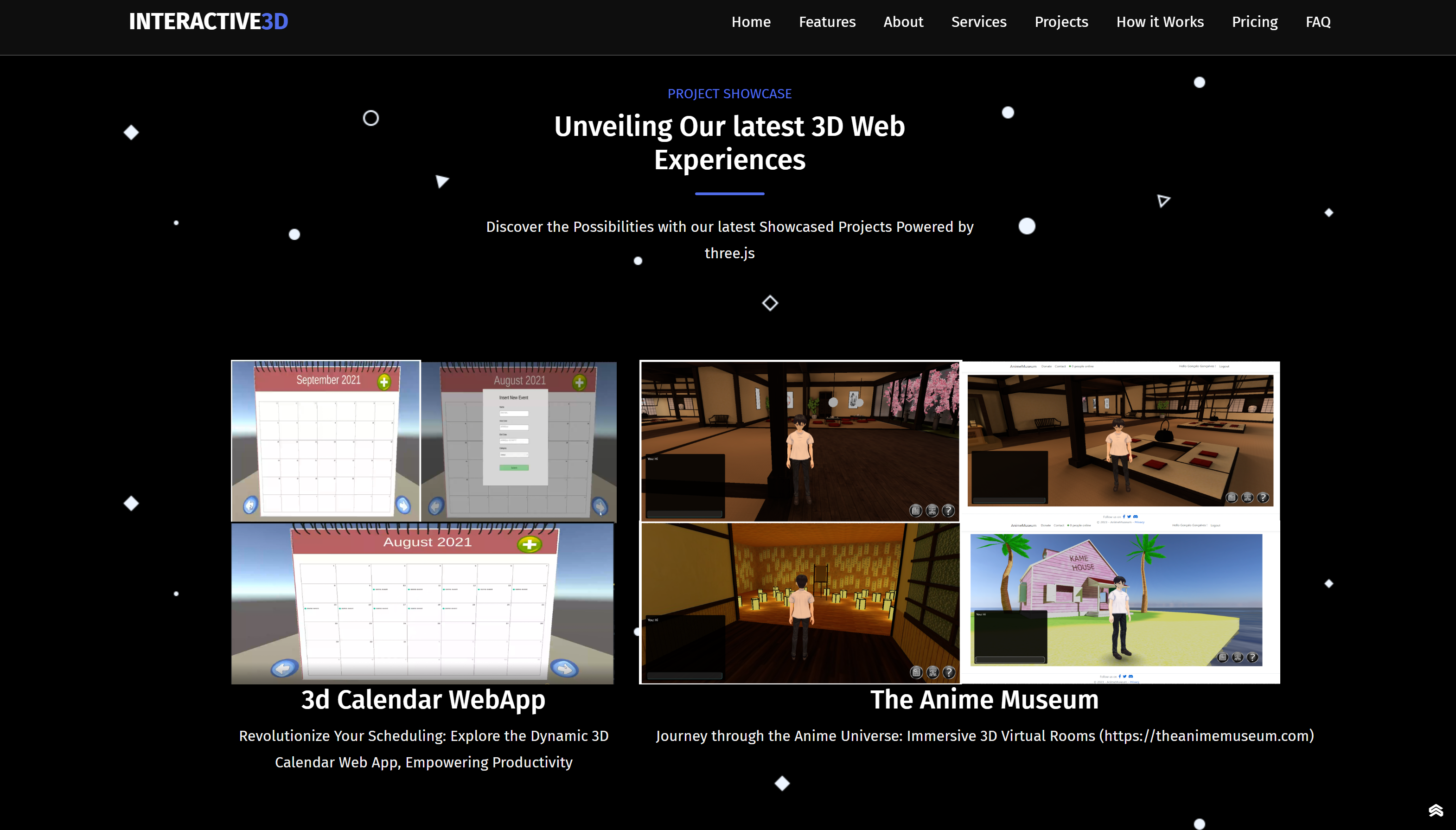Click the right arrow on the September 2021 calendar

(x=403, y=505)
